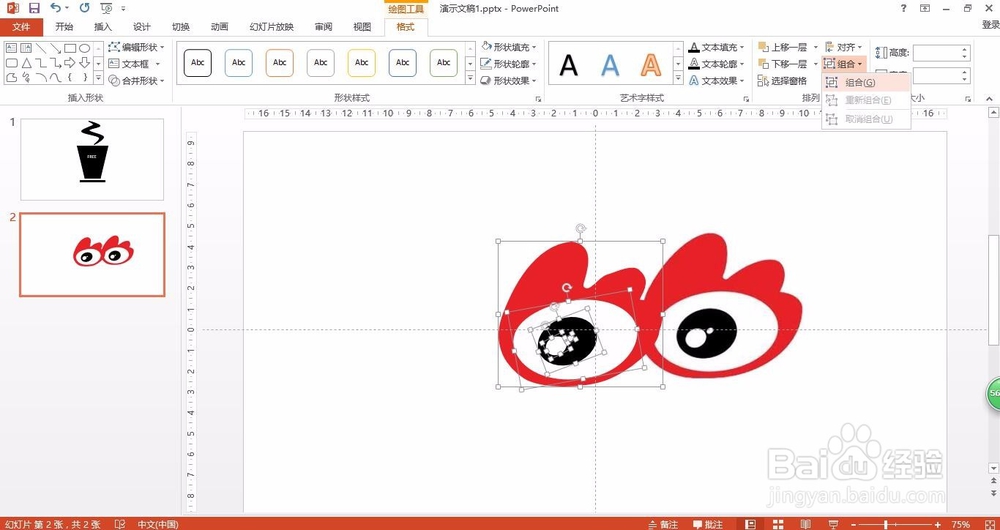The width and height of the screenshot is (1000, 530).
Task: Pick the oval shape
Action: click(x=84, y=48)
